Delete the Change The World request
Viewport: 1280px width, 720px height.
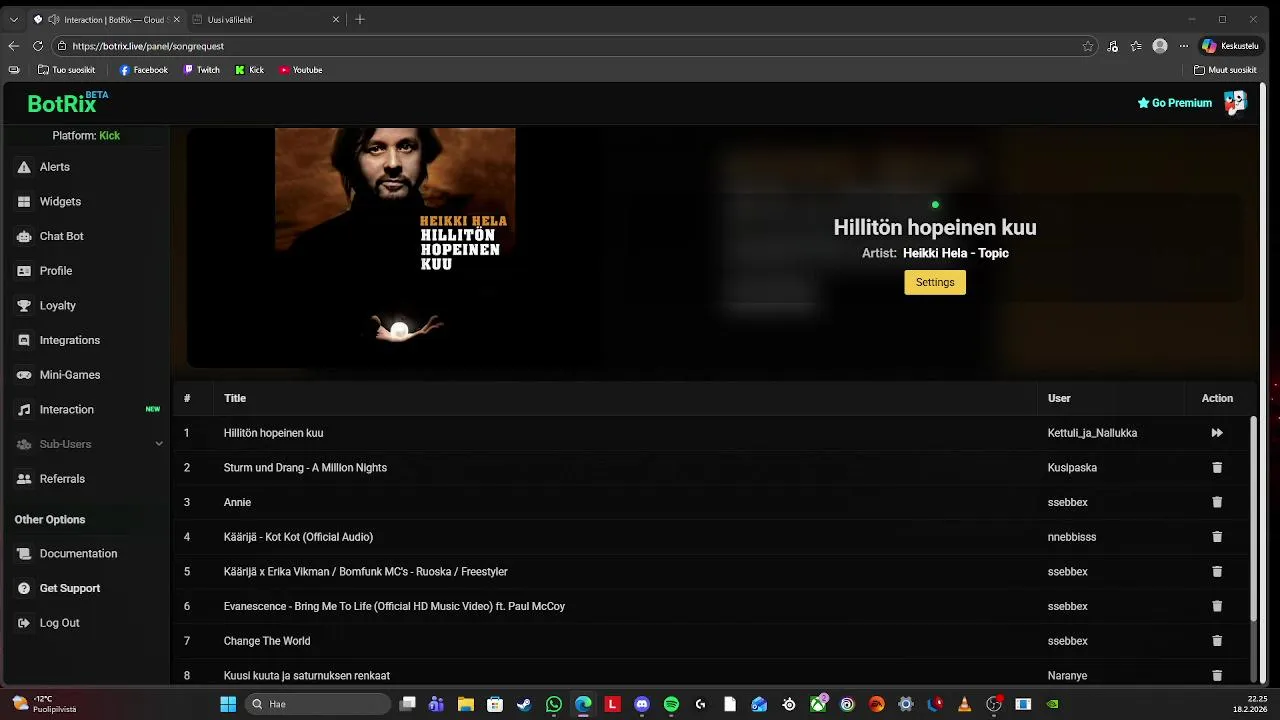1217,641
